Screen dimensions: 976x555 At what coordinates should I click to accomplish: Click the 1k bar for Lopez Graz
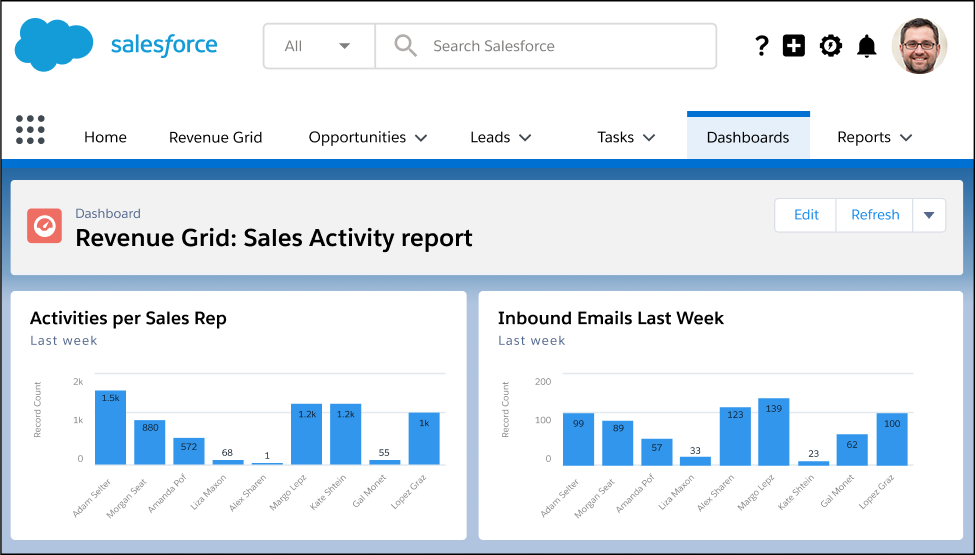(424, 439)
